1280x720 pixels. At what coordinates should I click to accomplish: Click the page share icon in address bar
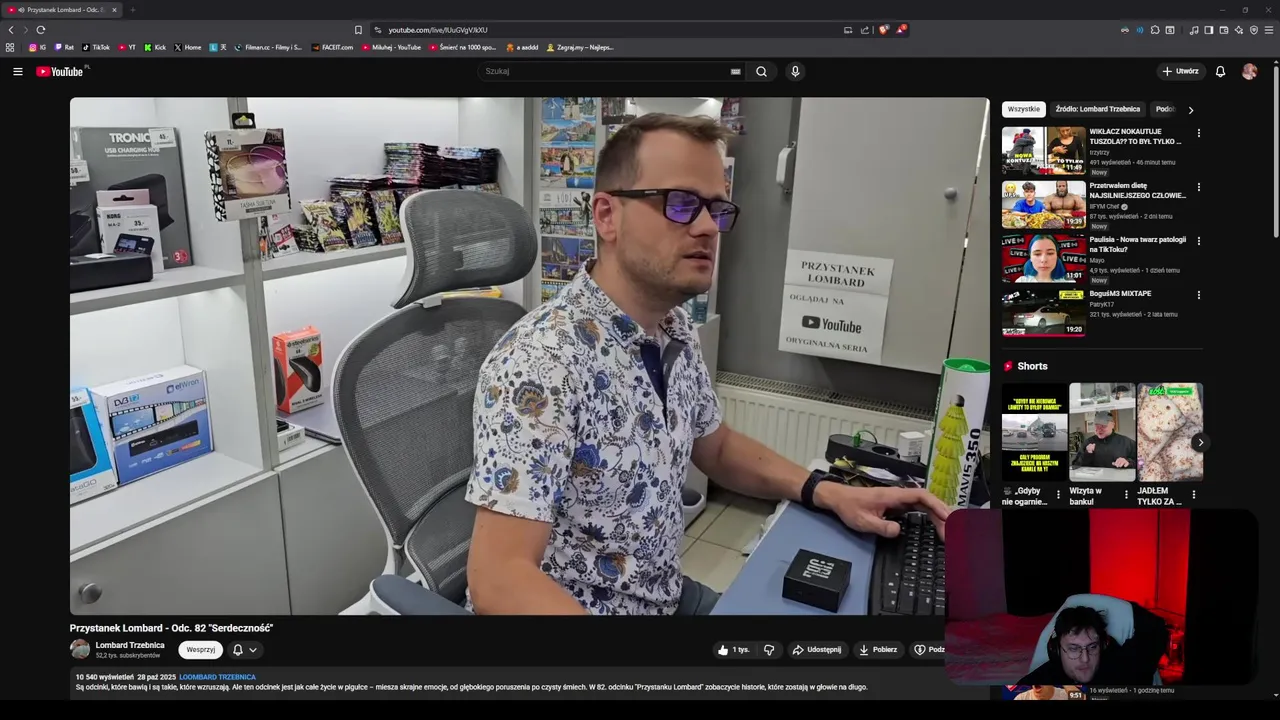tap(865, 30)
